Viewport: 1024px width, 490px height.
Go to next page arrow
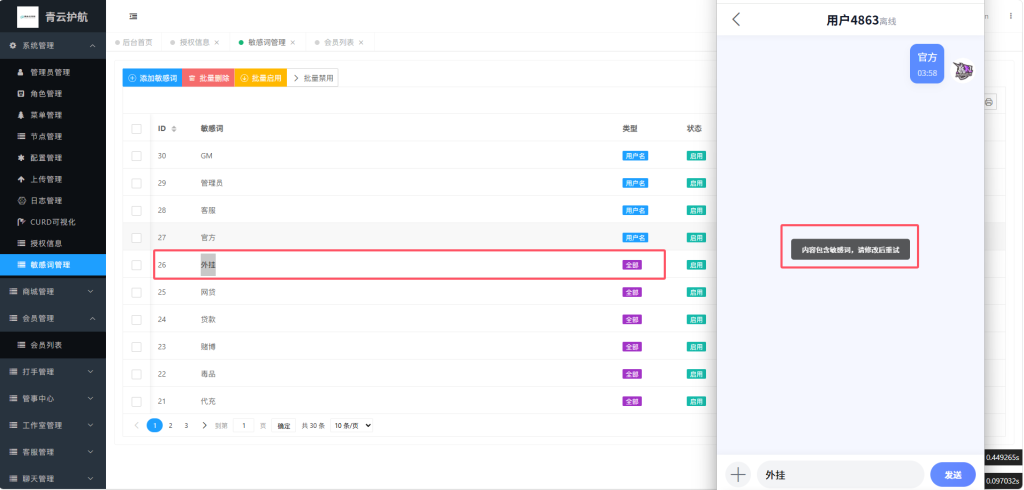click(204, 425)
